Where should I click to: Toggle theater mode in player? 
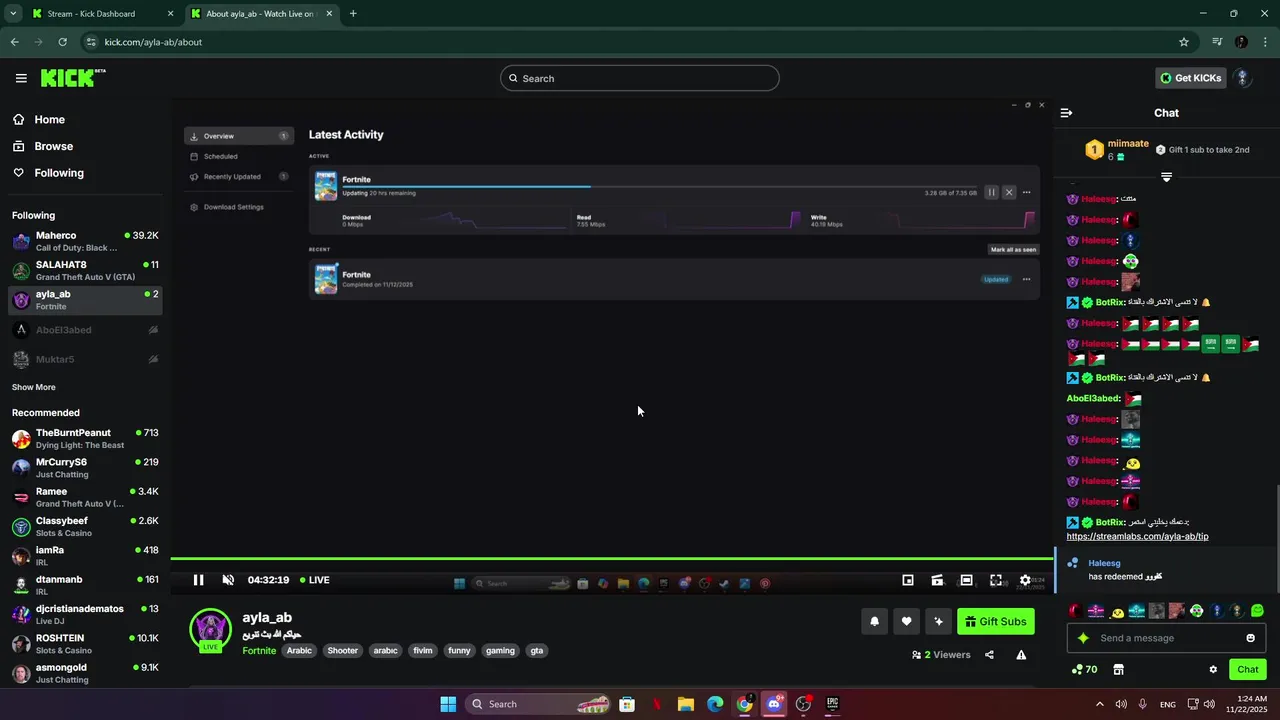click(x=966, y=580)
